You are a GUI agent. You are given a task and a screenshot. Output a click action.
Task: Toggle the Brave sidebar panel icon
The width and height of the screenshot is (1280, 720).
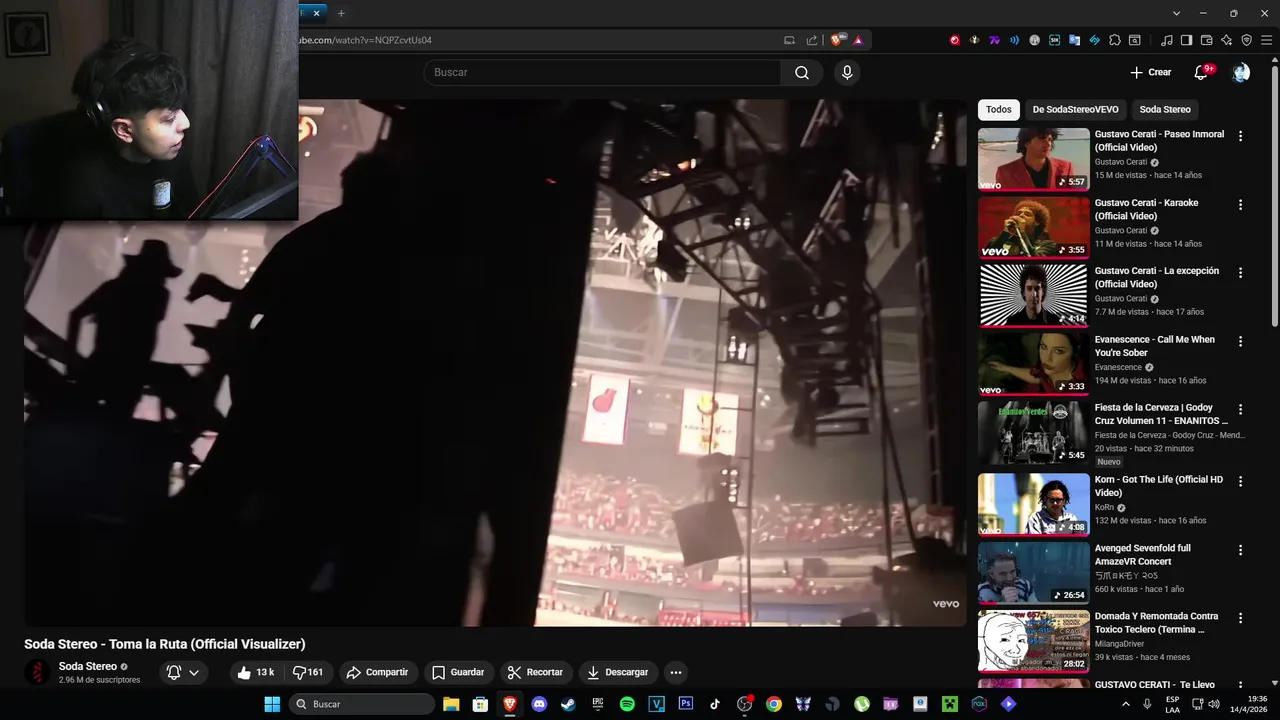(1186, 40)
